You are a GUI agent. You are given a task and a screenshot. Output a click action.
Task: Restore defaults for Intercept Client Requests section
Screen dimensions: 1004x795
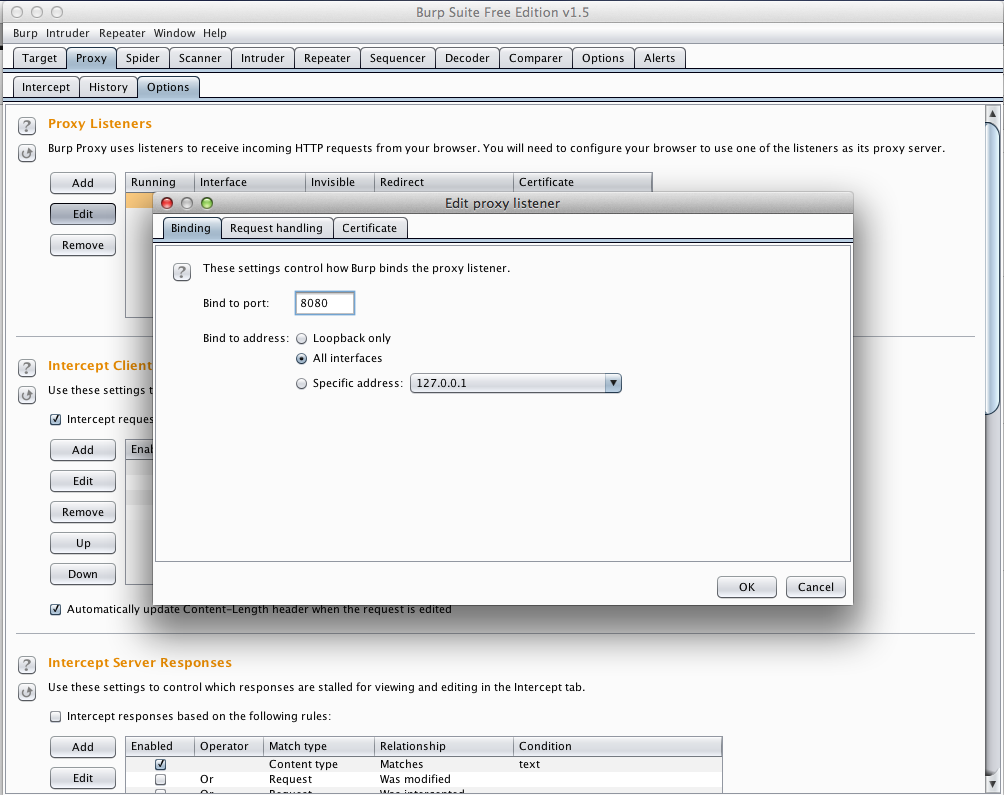27,395
